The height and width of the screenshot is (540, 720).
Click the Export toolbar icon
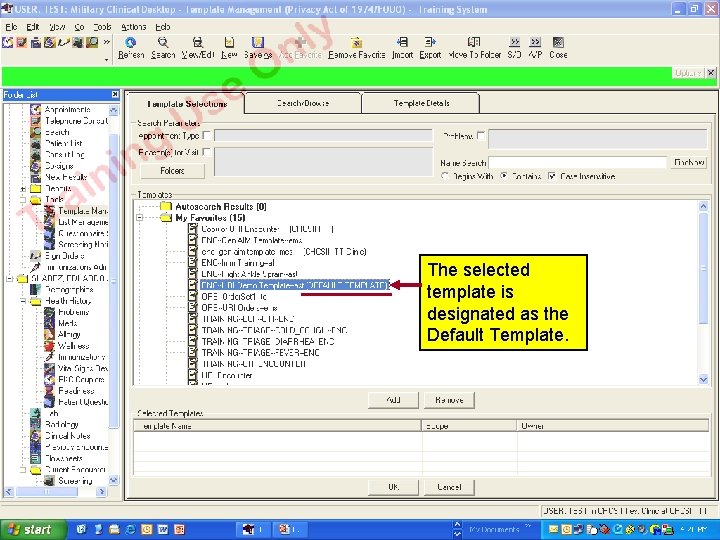pos(430,48)
